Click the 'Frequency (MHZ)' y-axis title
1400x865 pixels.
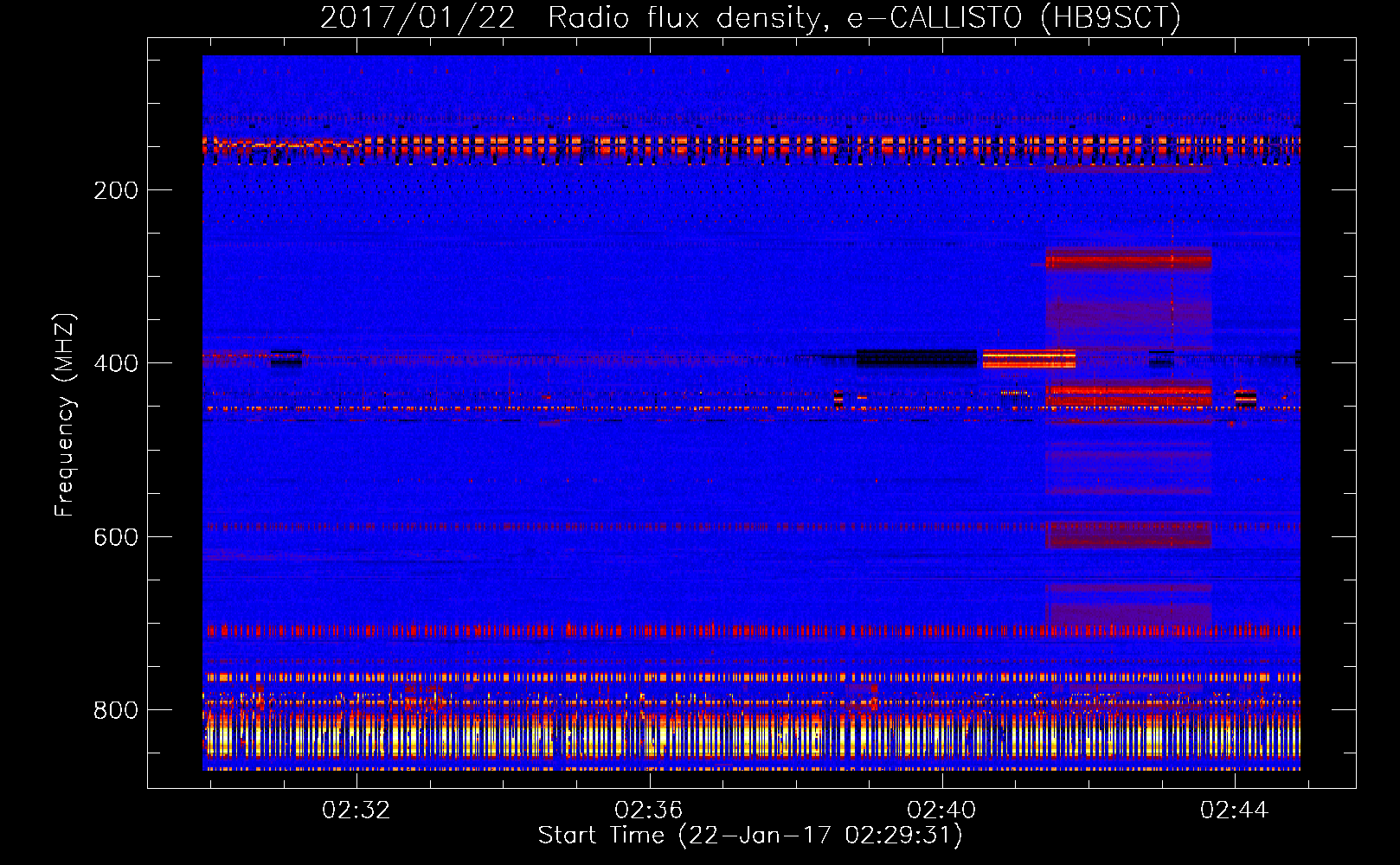(x=65, y=414)
